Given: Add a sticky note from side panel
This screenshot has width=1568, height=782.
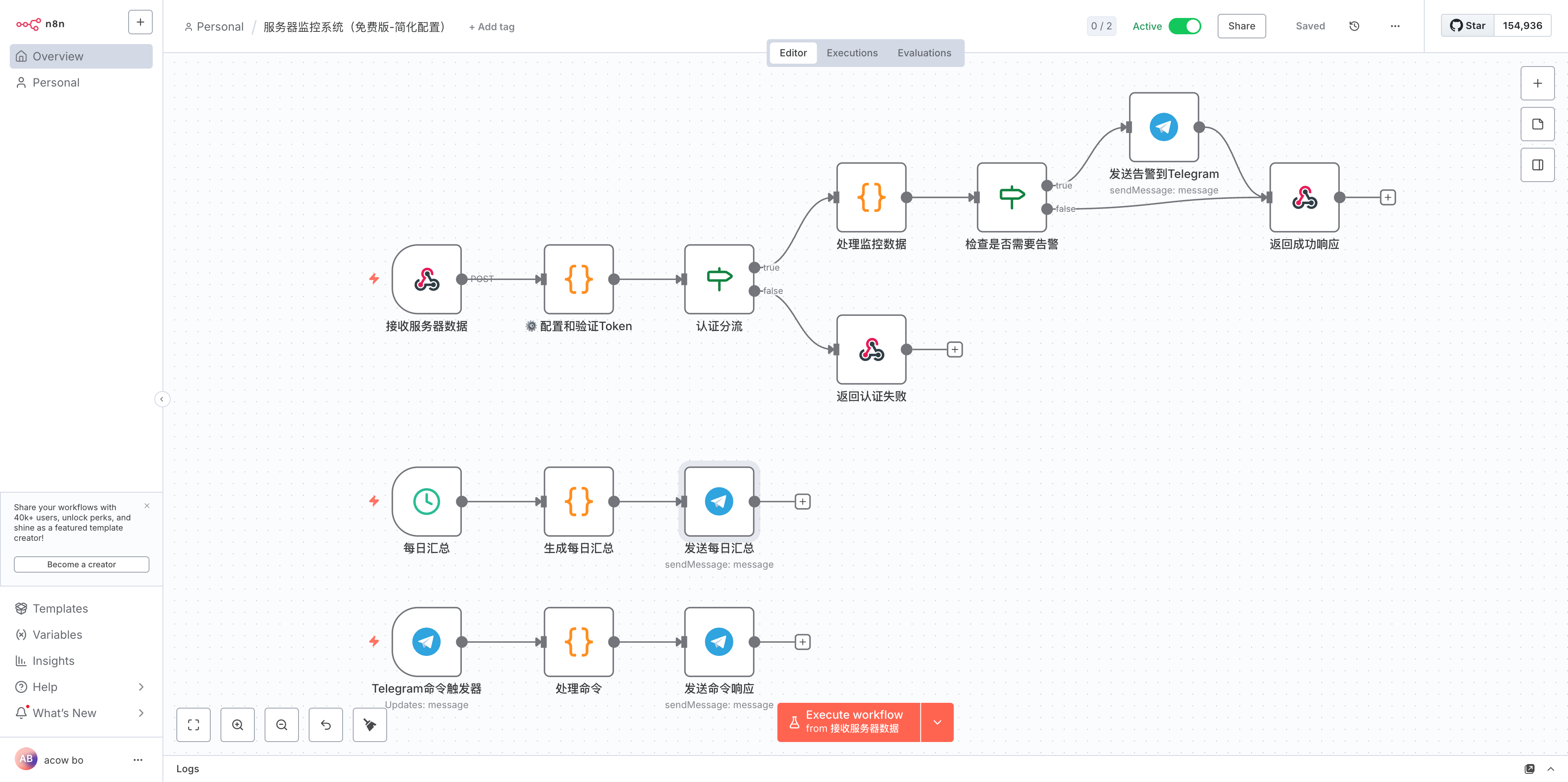Looking at the screenshot, I should click(1537, 124).
